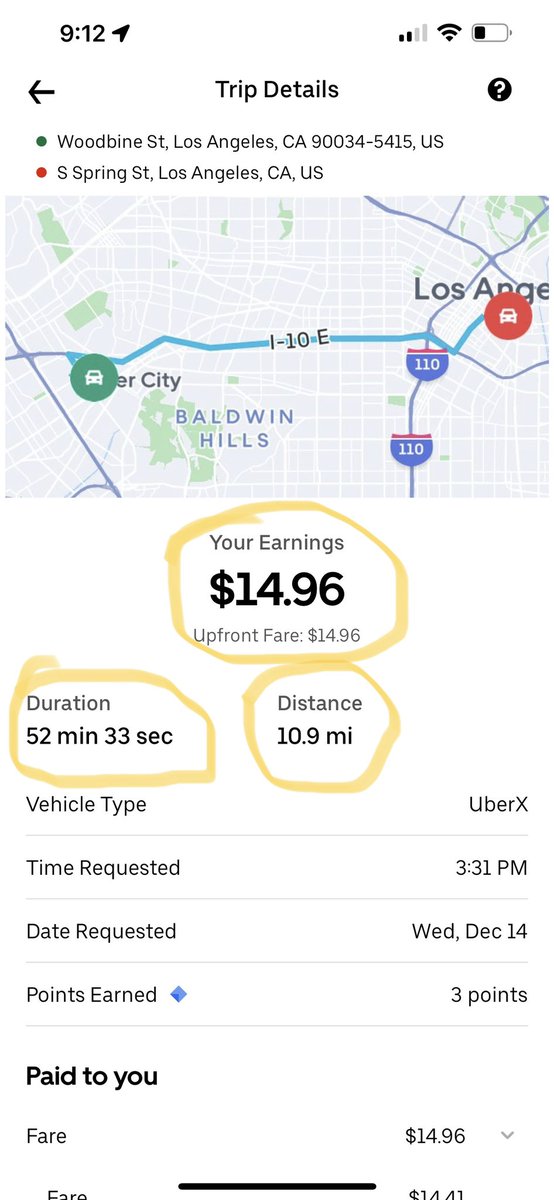Tap the Woodbine St pickup address

(250, 142)
